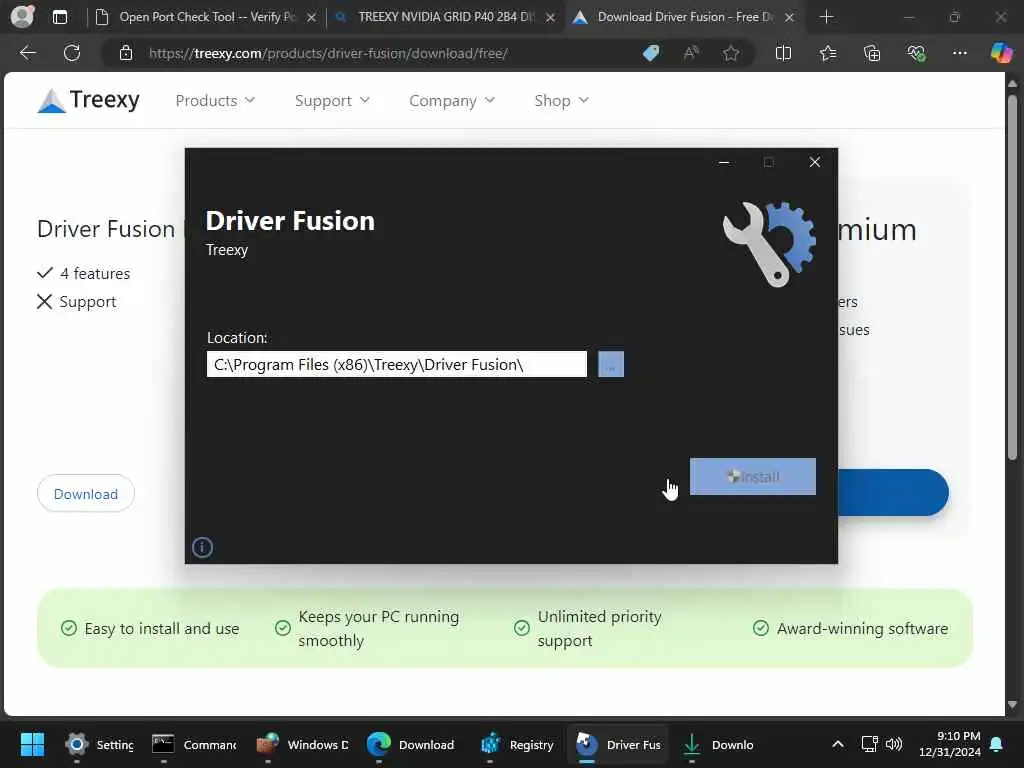Screen dimensions: 1024x768
Task: Close the Driver Fusion installer window
Action: point(814,162)
